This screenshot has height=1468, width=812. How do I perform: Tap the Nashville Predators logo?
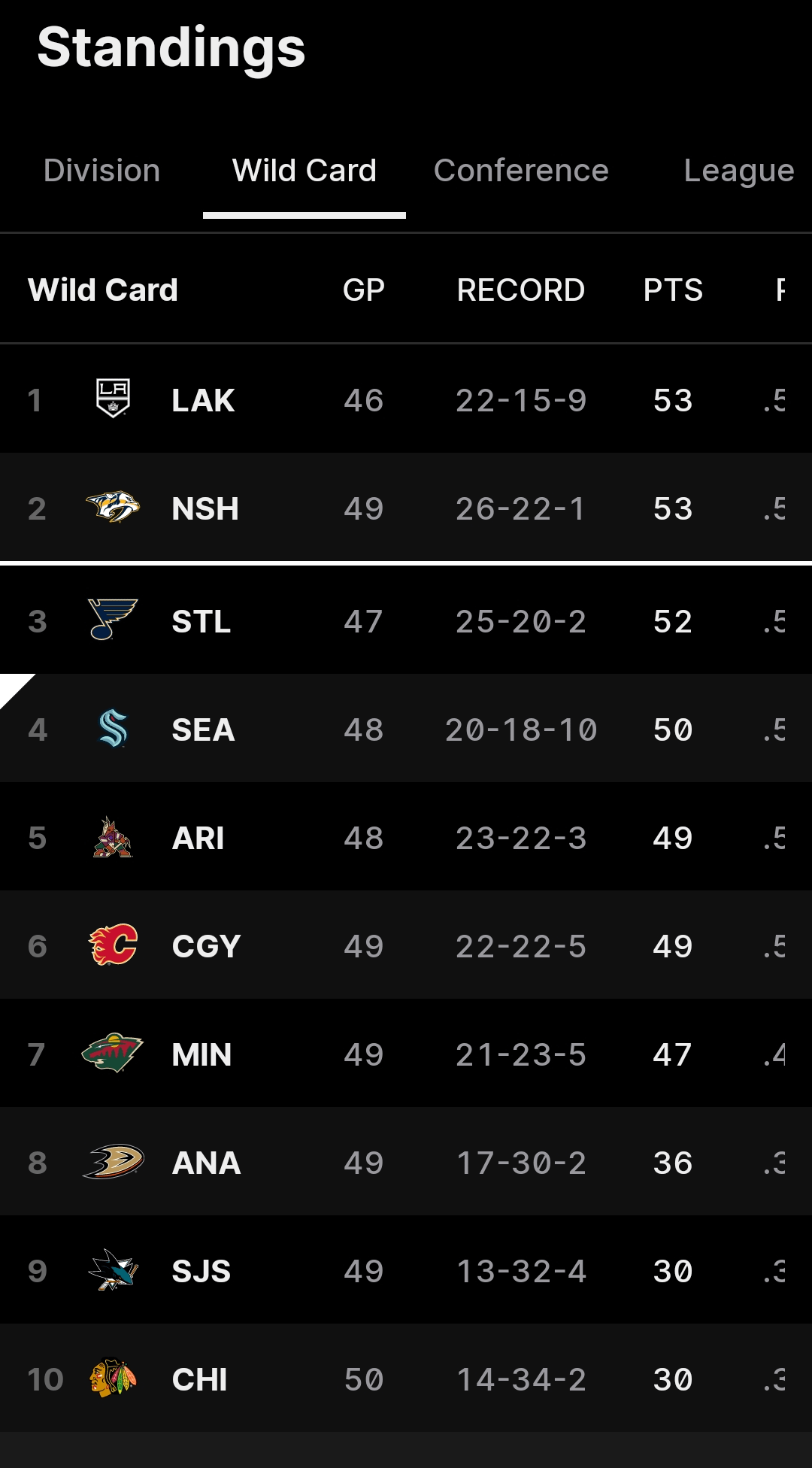tap(113, 508)
